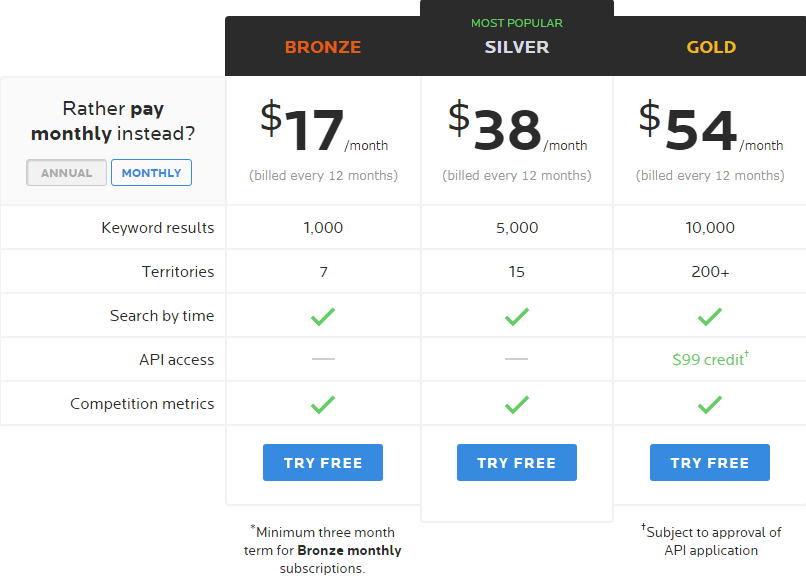The height and width of the screenshot is (585, 806).
Task: Switch to MONTHLY billing
Action: (151, 173)
